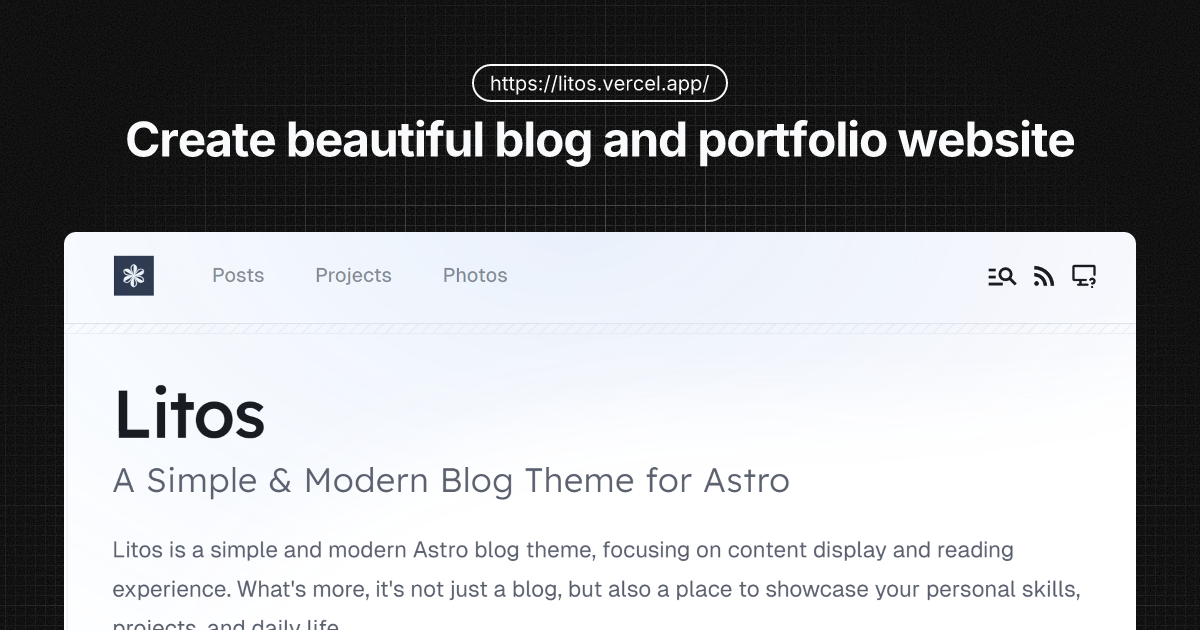Go to the Posts nav item
Image resolution: width=1200 pixels, height=630 pixels.
pyautogui.click(x=238, y=275)
